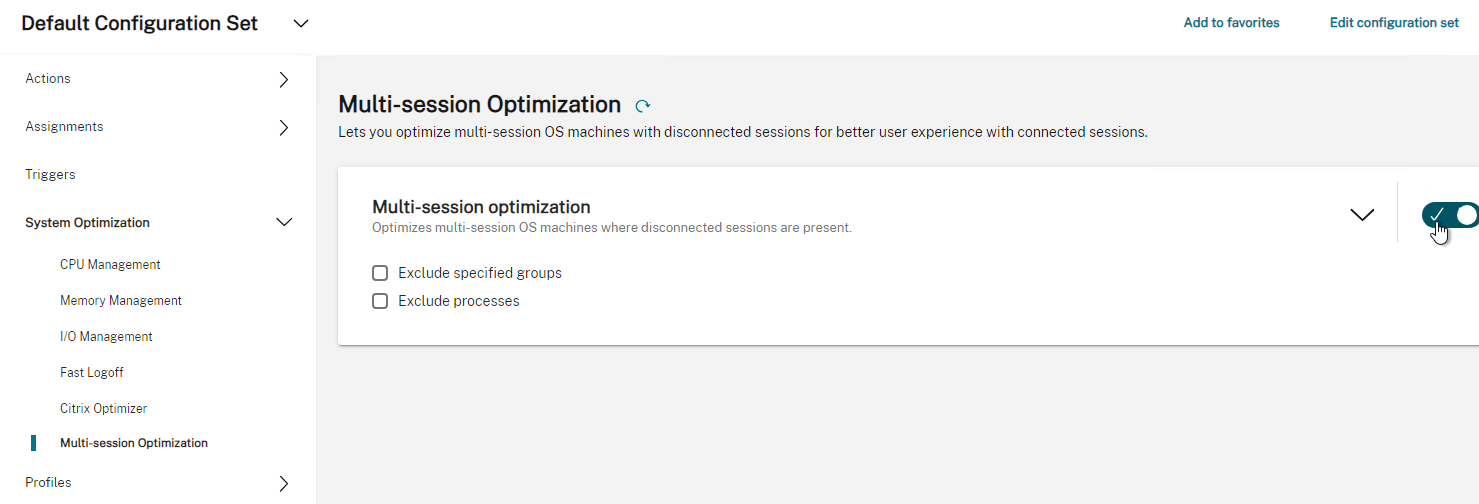Open the Default Configuration Set dropdown arrow
This screenshot has height=504, width=1479.
[x=301, y=23]
